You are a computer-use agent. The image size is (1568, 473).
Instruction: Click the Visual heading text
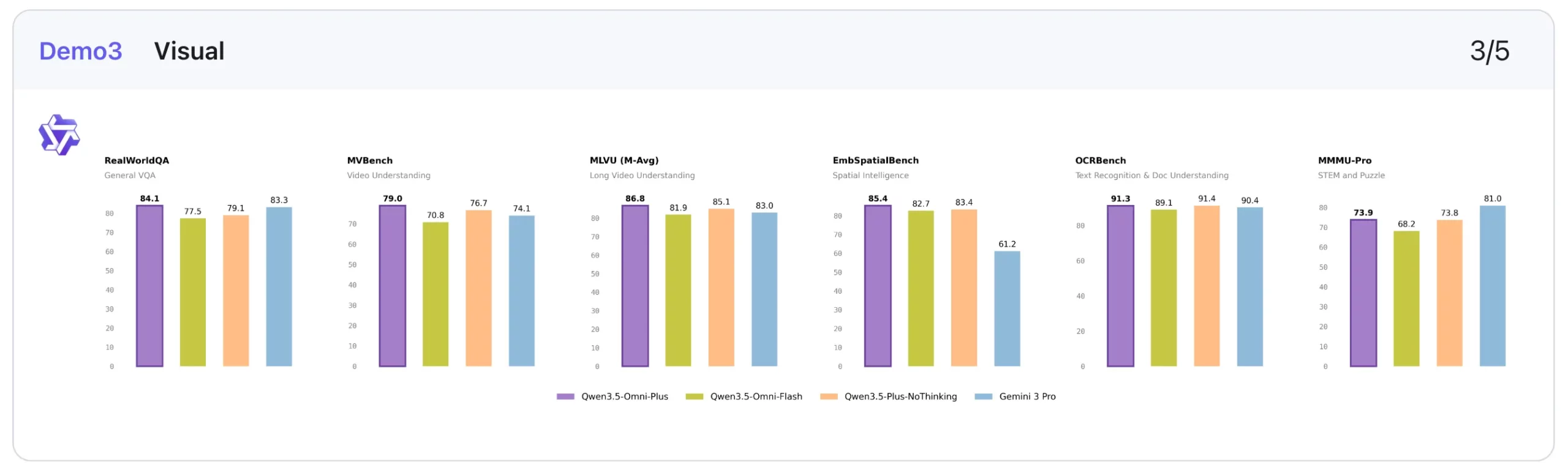click(189, 51)
